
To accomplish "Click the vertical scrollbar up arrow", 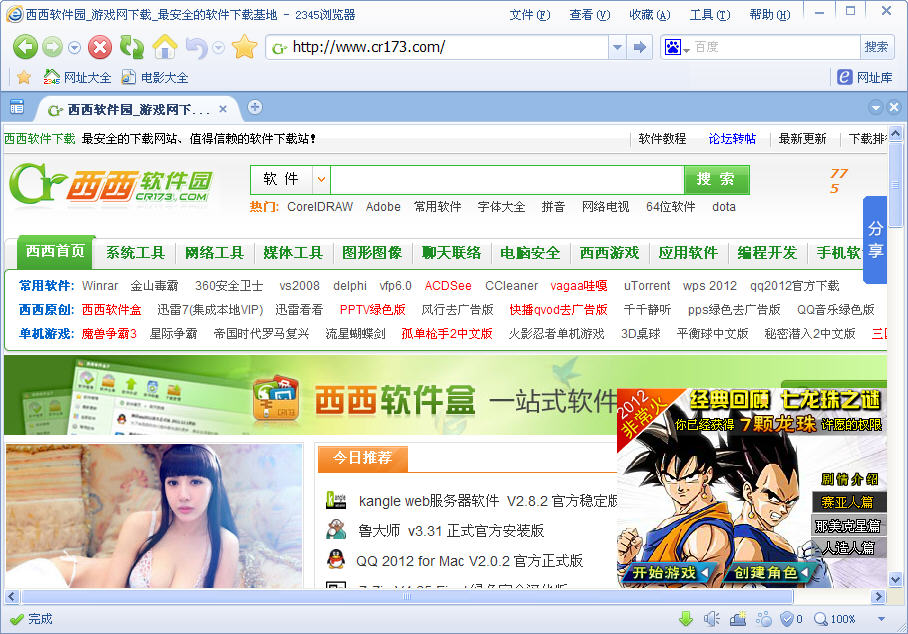I will pyautogui.click(x=895, y=134).
